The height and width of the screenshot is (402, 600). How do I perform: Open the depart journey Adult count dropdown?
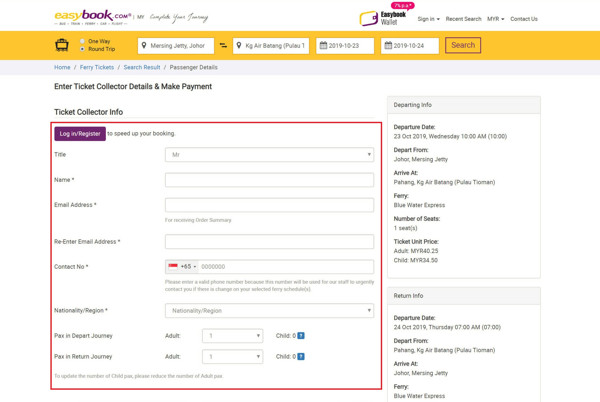tap(232, 336)
